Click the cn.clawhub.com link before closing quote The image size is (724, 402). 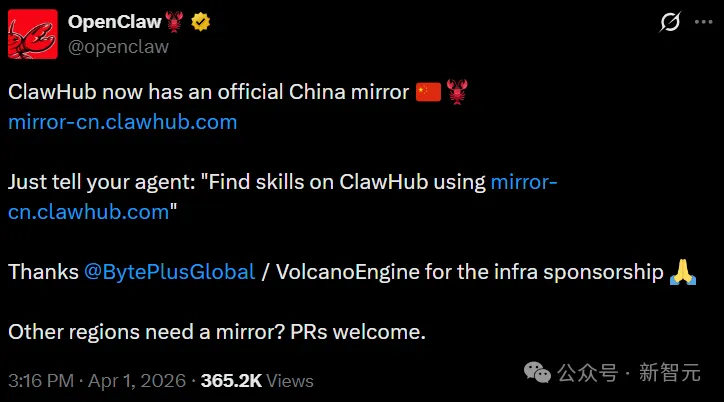tap(89, 212)
